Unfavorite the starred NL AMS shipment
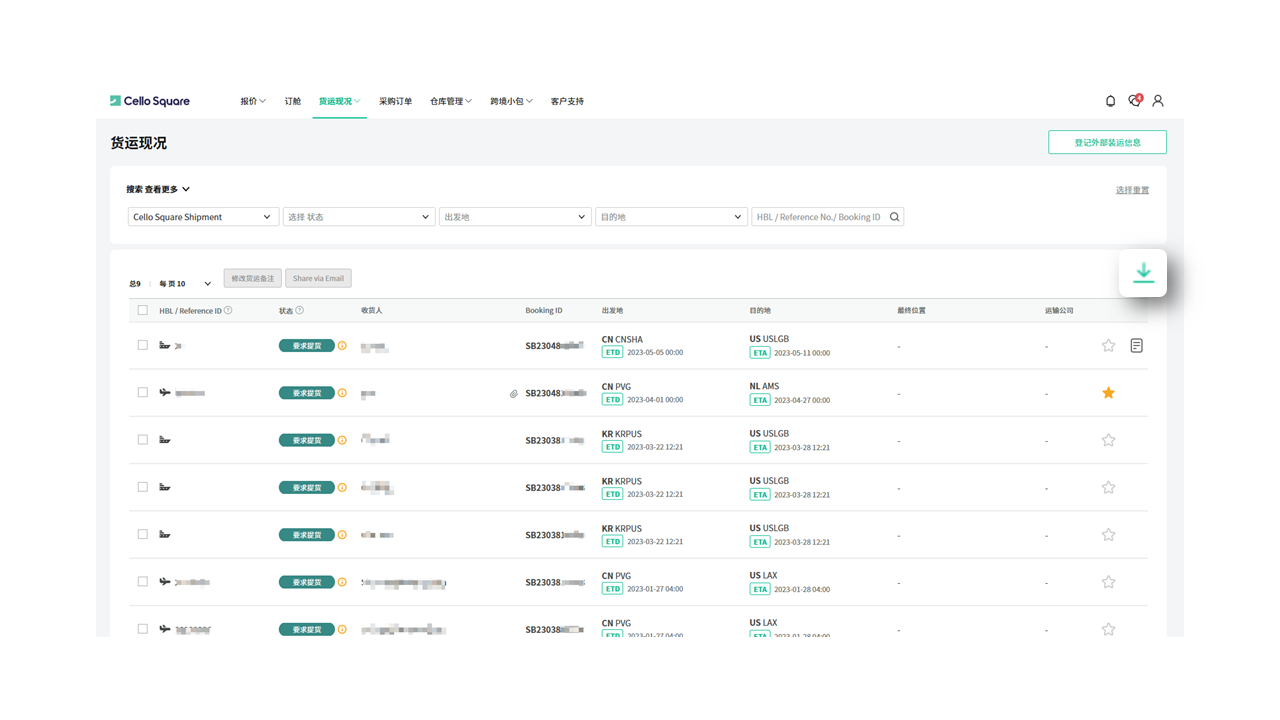Image resolution: width=1280 pixels, height=720 pixels. (x=1108, y=393)
